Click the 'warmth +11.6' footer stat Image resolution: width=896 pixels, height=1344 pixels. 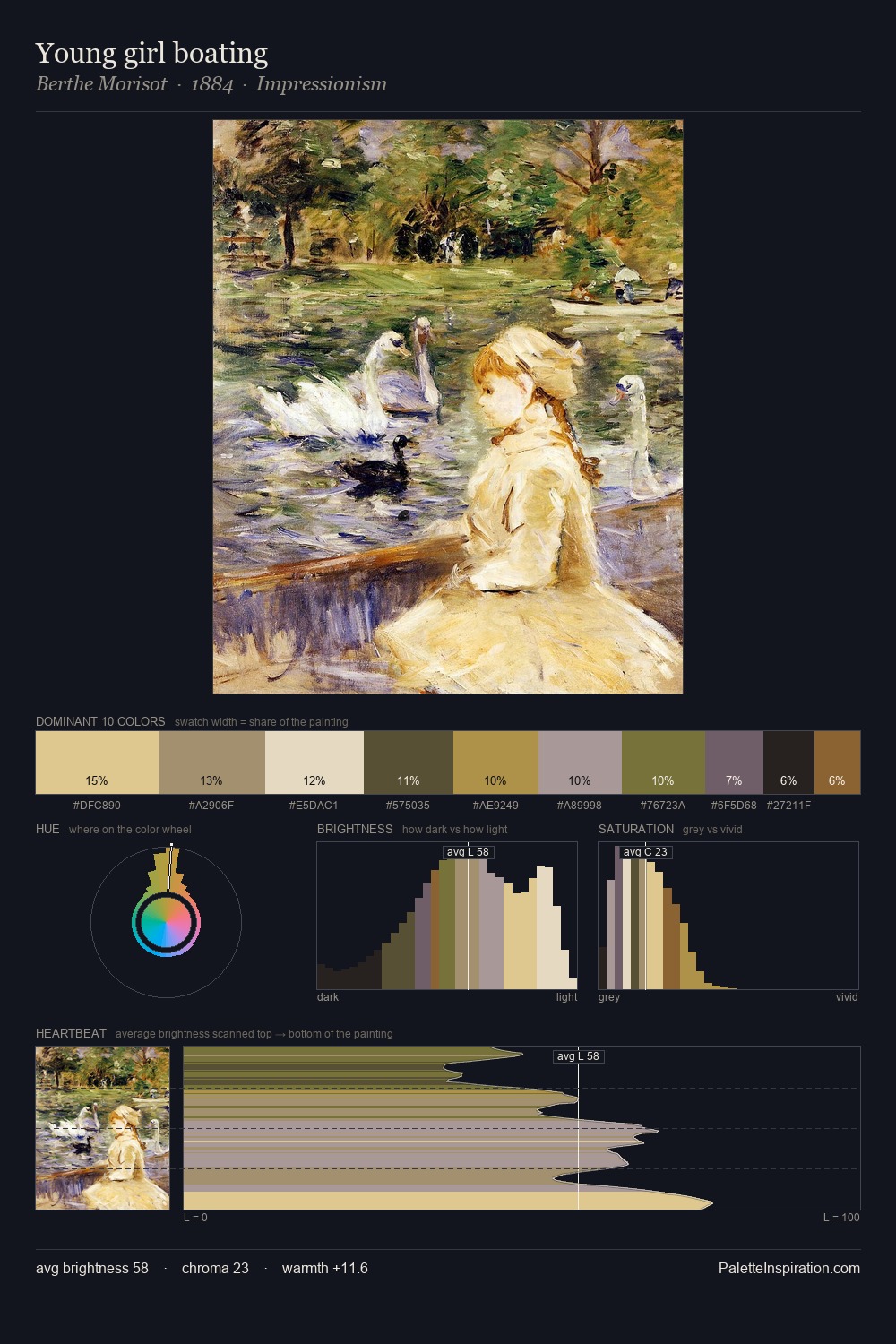(x=325, y=1268)
